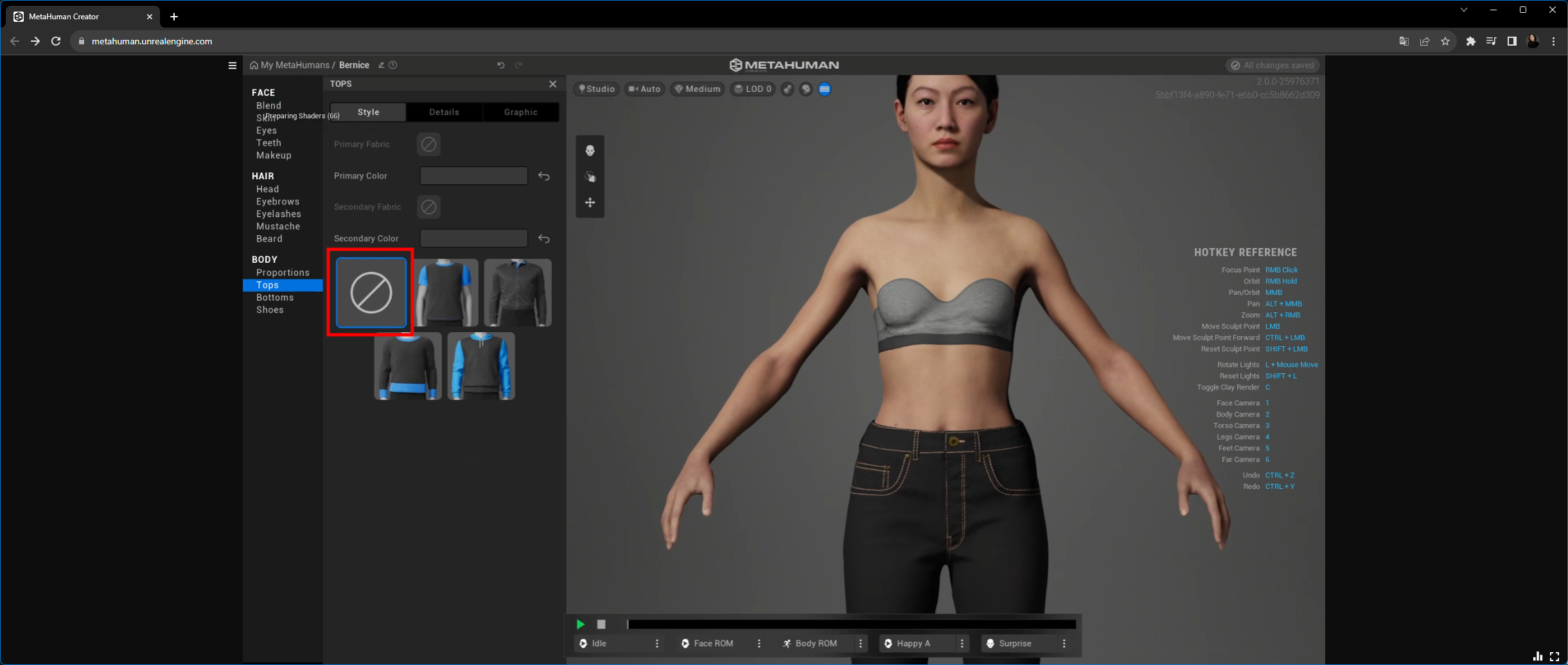This screenshot has height=665, width=1568.
Task: Open the LOD 0 dropdown
Action: pyautogui.click(x=753, y=89)
